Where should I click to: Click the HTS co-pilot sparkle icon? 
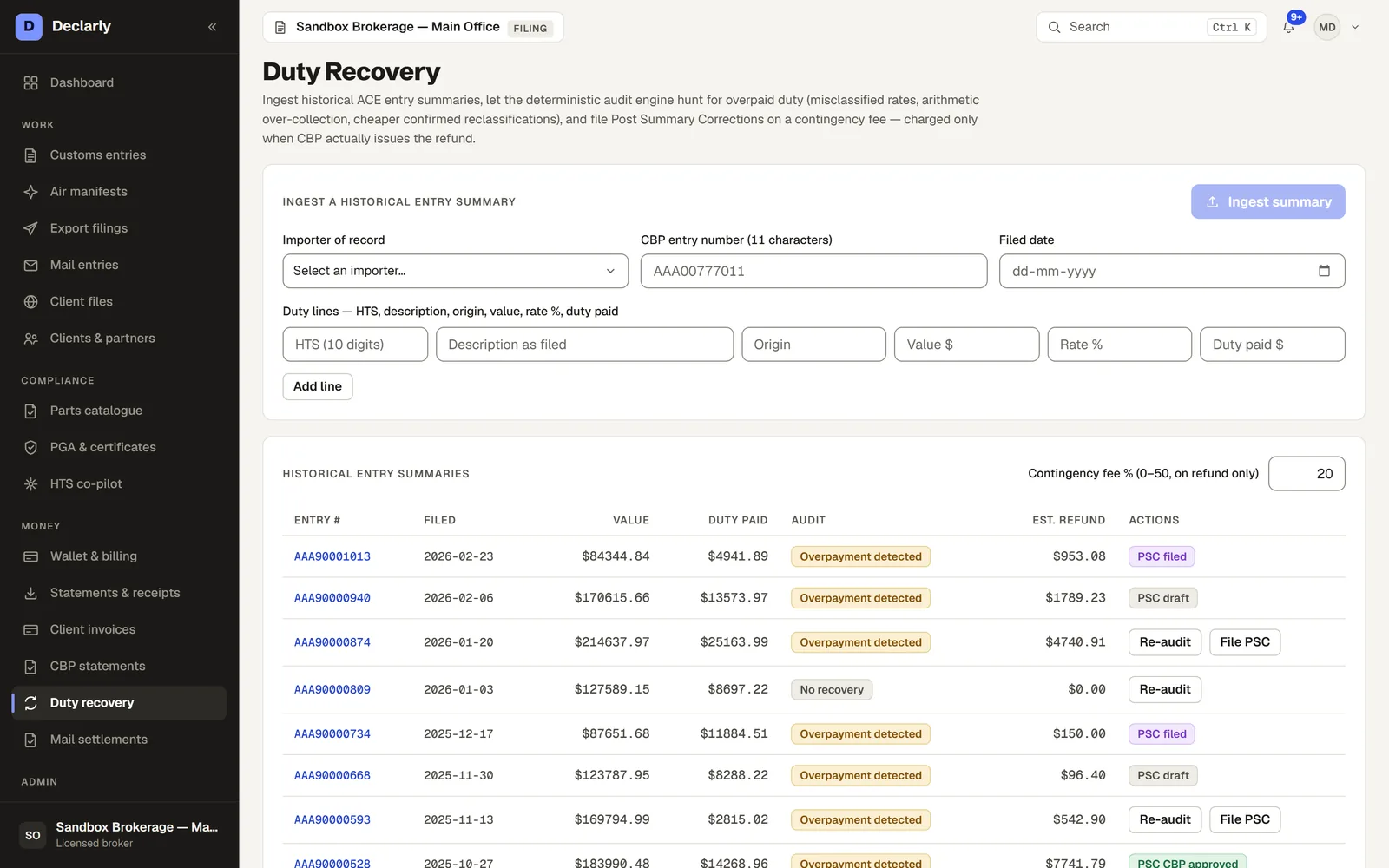tap(30, 483)
